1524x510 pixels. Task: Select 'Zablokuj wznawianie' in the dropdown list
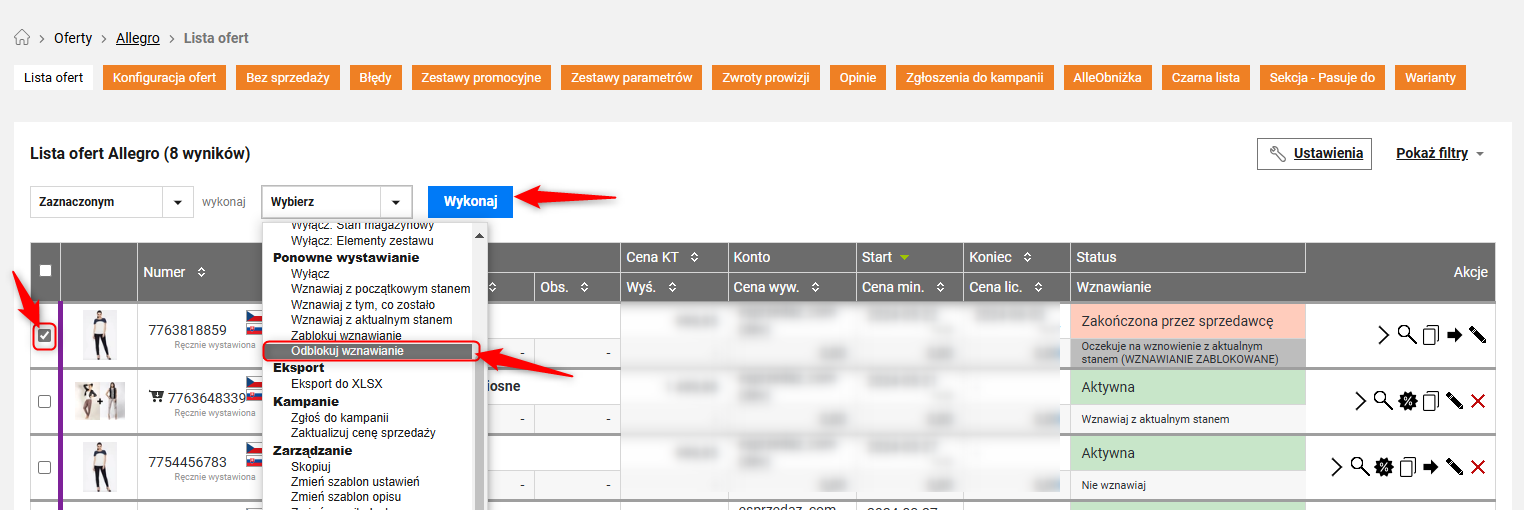pos(346,335)
